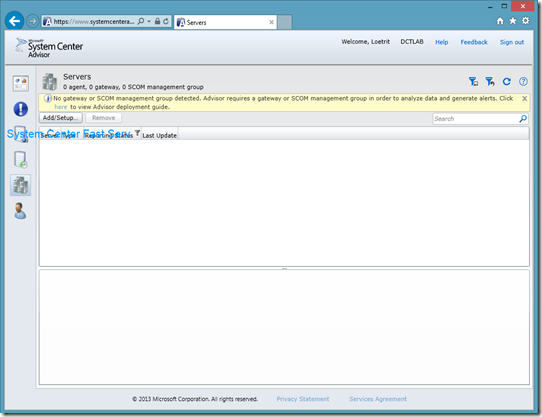Image resolution: width=542 pixels, height=417 pixels.
Task: Click the Reporting Status filter icon
Action: click(137, 133)
